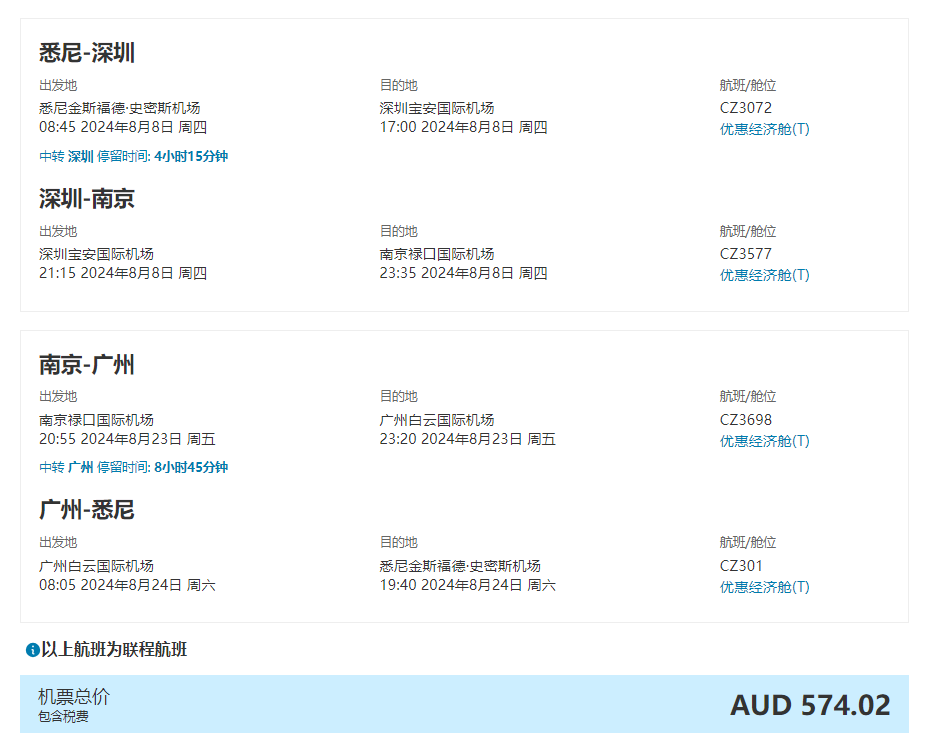Click flight number CZ3577
Image resolution: width=934 pixels, height=737 pixels.
[x=746, y=254]
